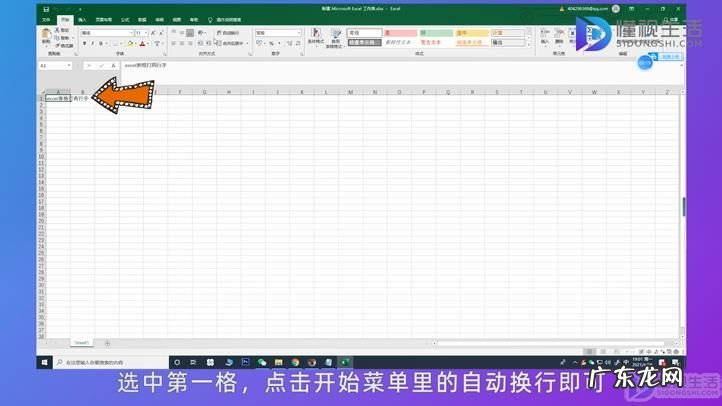Toggle italic formatting
722x406 pixels.
click(93, 43)
